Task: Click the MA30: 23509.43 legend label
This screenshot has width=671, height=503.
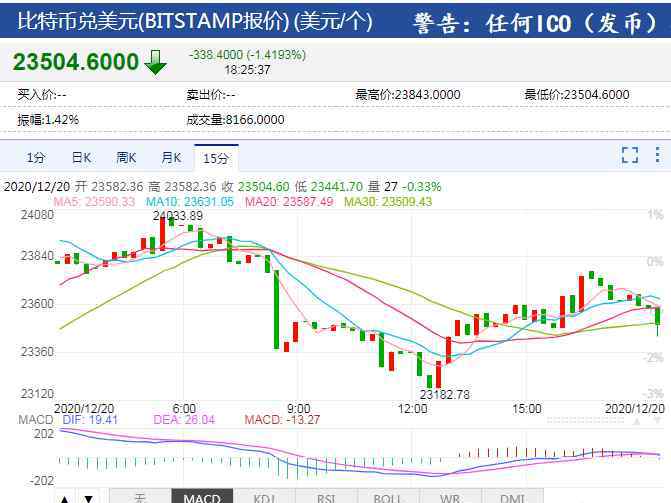Action: tap(388, 202)
